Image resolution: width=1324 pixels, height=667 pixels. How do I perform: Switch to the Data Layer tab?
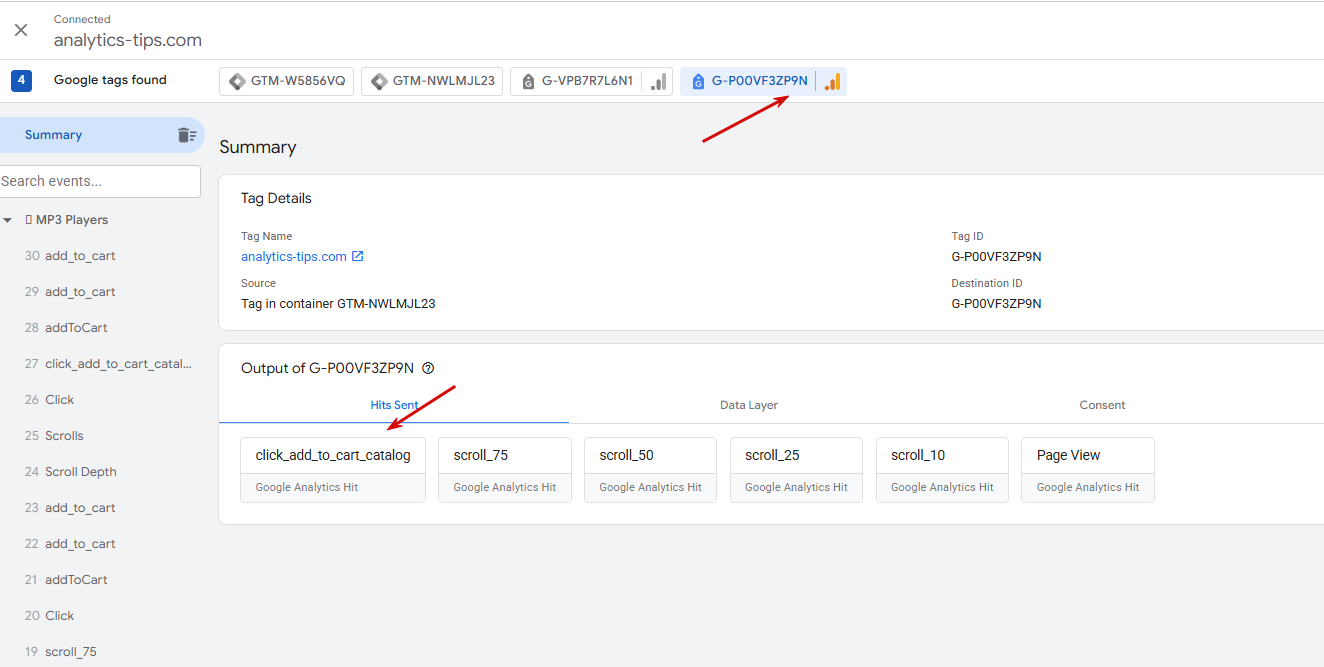coord(749,405)
